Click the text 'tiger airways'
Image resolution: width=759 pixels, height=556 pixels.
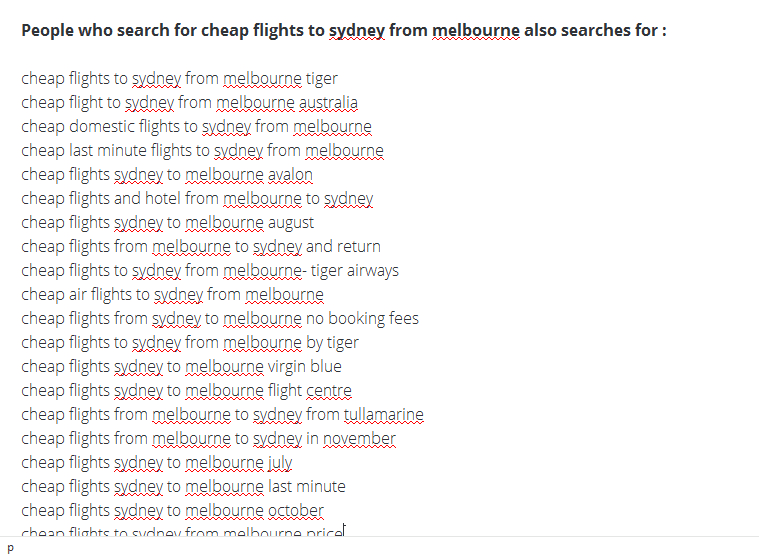point(354,270)
